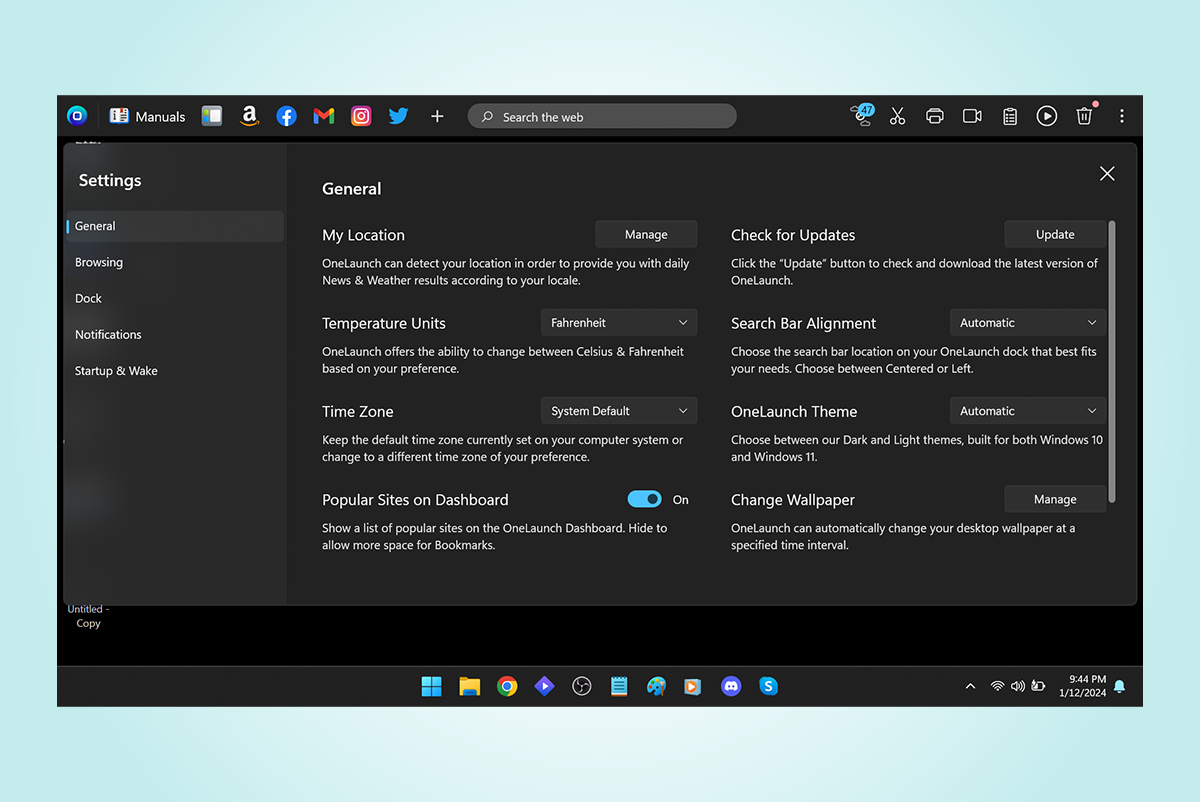Select Startup & Wake in sidebar
1200x802 pixels.
click(x=116, y=371)
